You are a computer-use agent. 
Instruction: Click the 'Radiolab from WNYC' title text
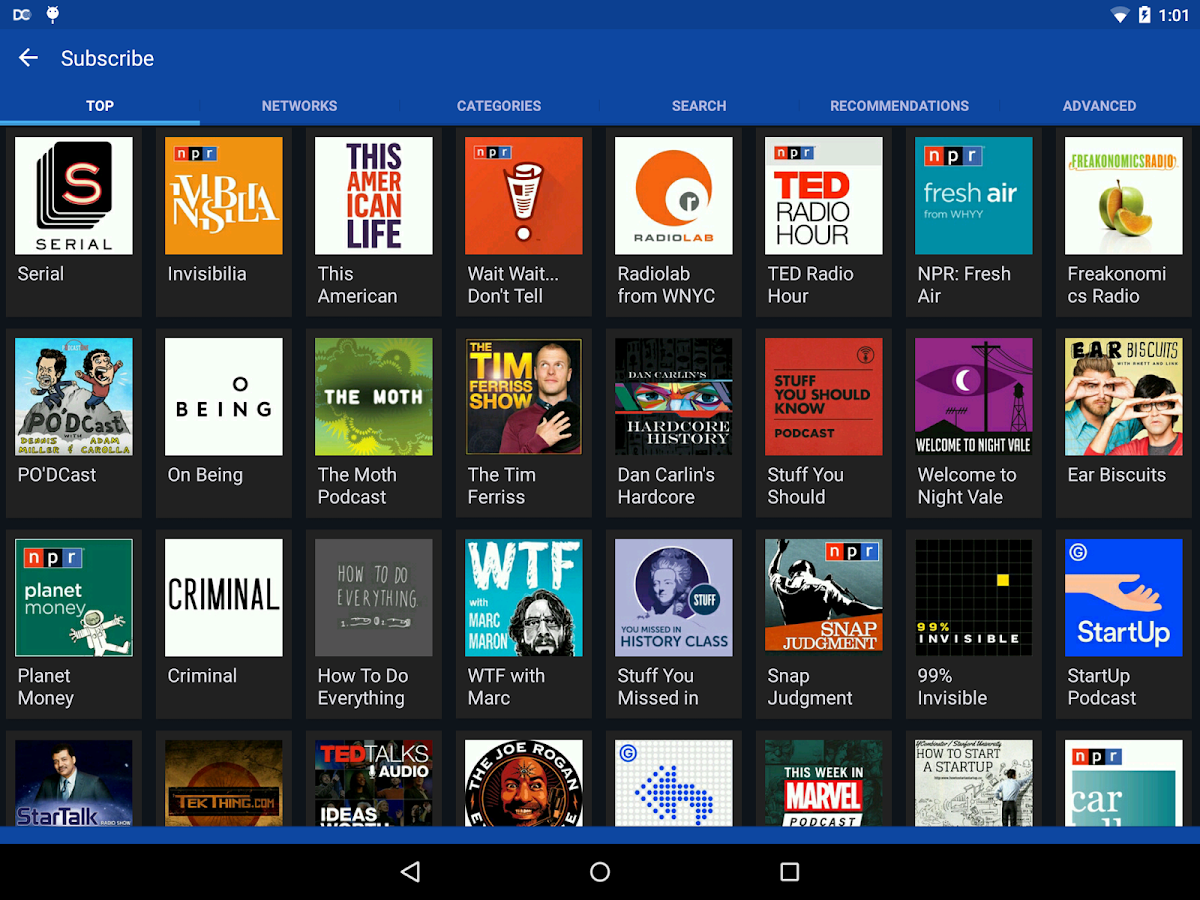[666, 285]
